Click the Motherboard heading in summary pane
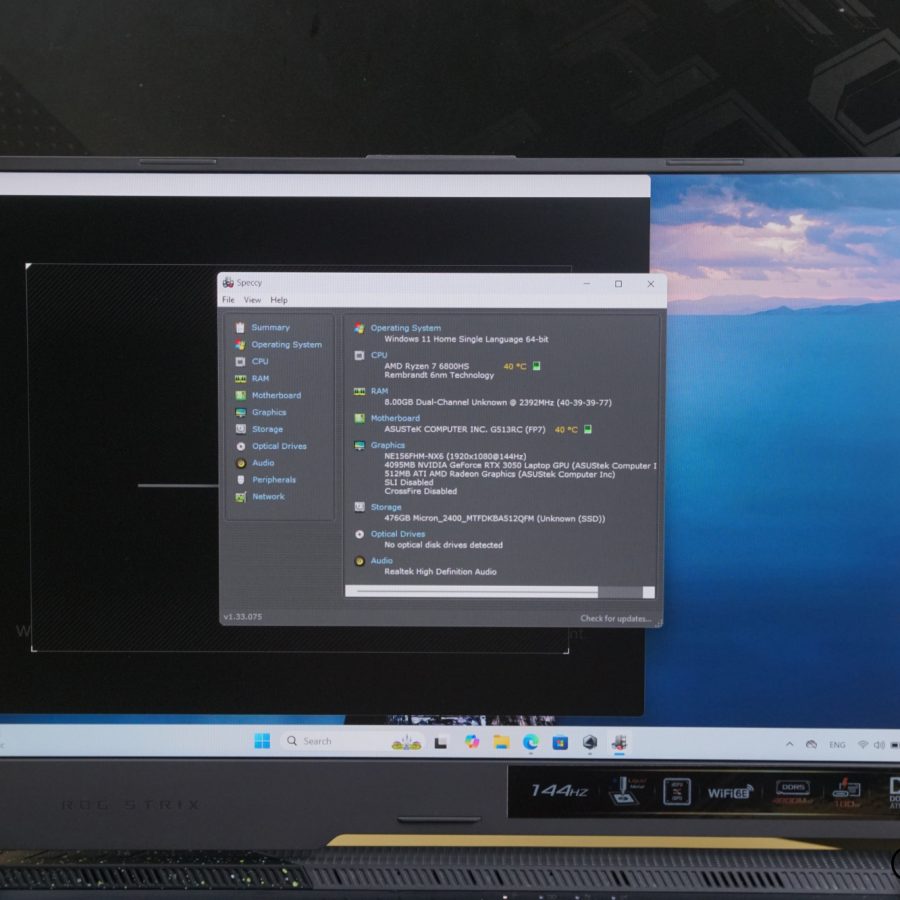Screen dimensions: 900x900 (395, 418)
